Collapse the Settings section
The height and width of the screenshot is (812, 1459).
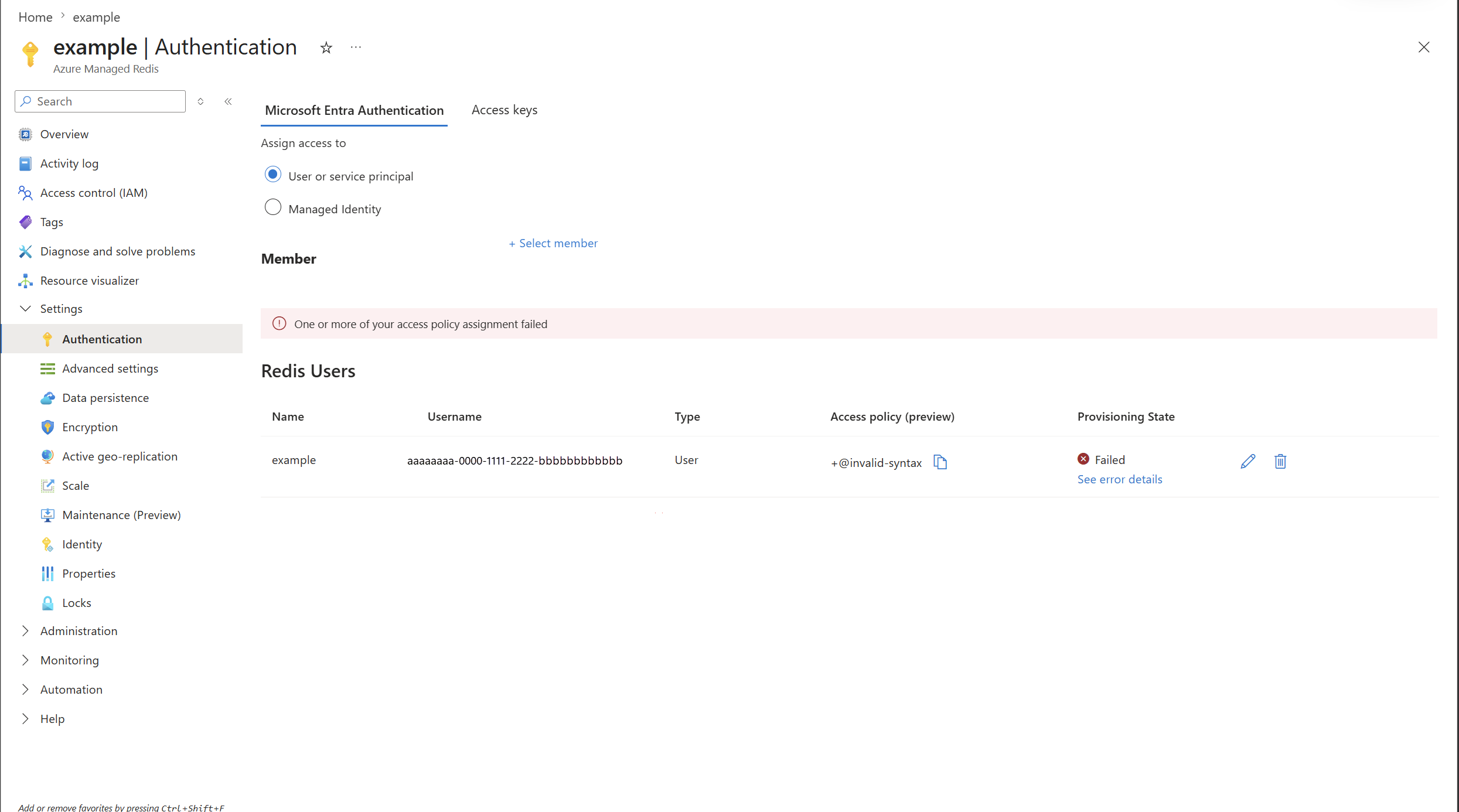25,309
